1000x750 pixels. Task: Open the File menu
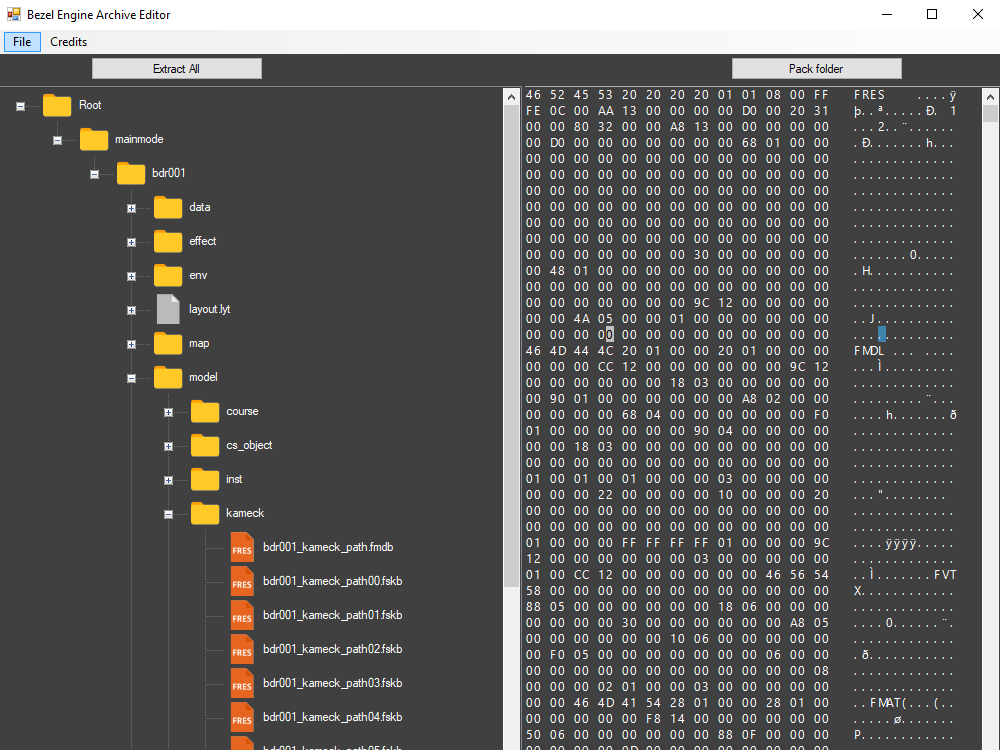pyautogui.click(x=21, y=42)
